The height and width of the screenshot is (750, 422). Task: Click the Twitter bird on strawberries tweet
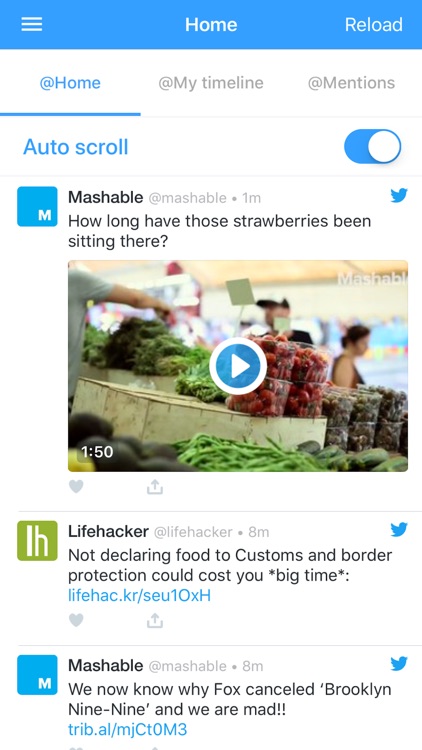(x=399, y=195)
